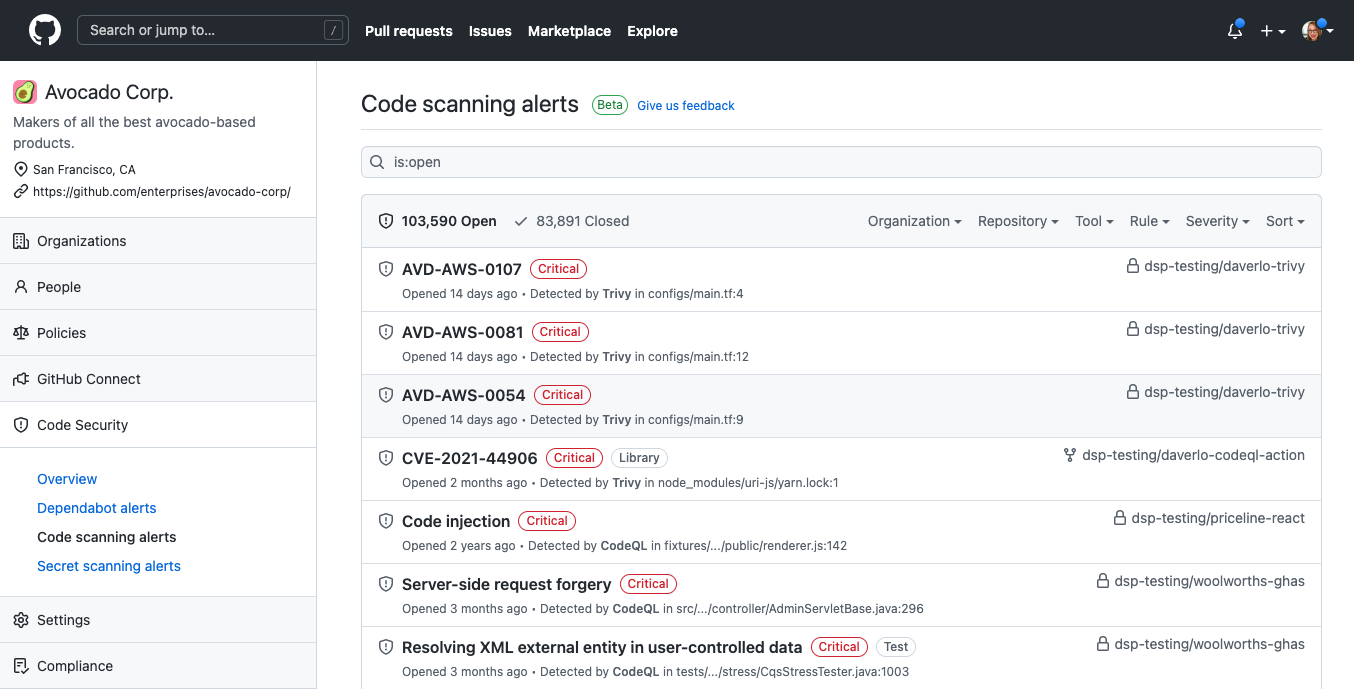The height and width of the screenshot is (689, 1354).
Task: Click the GitHub logo icon
Action: 44,30
